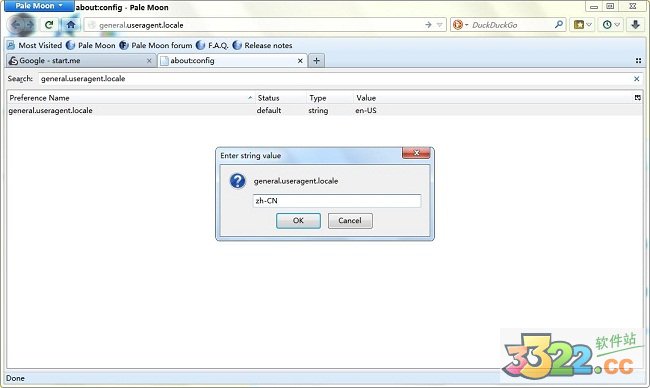Go to the home page
650x388 pixels.
[71, 25]
